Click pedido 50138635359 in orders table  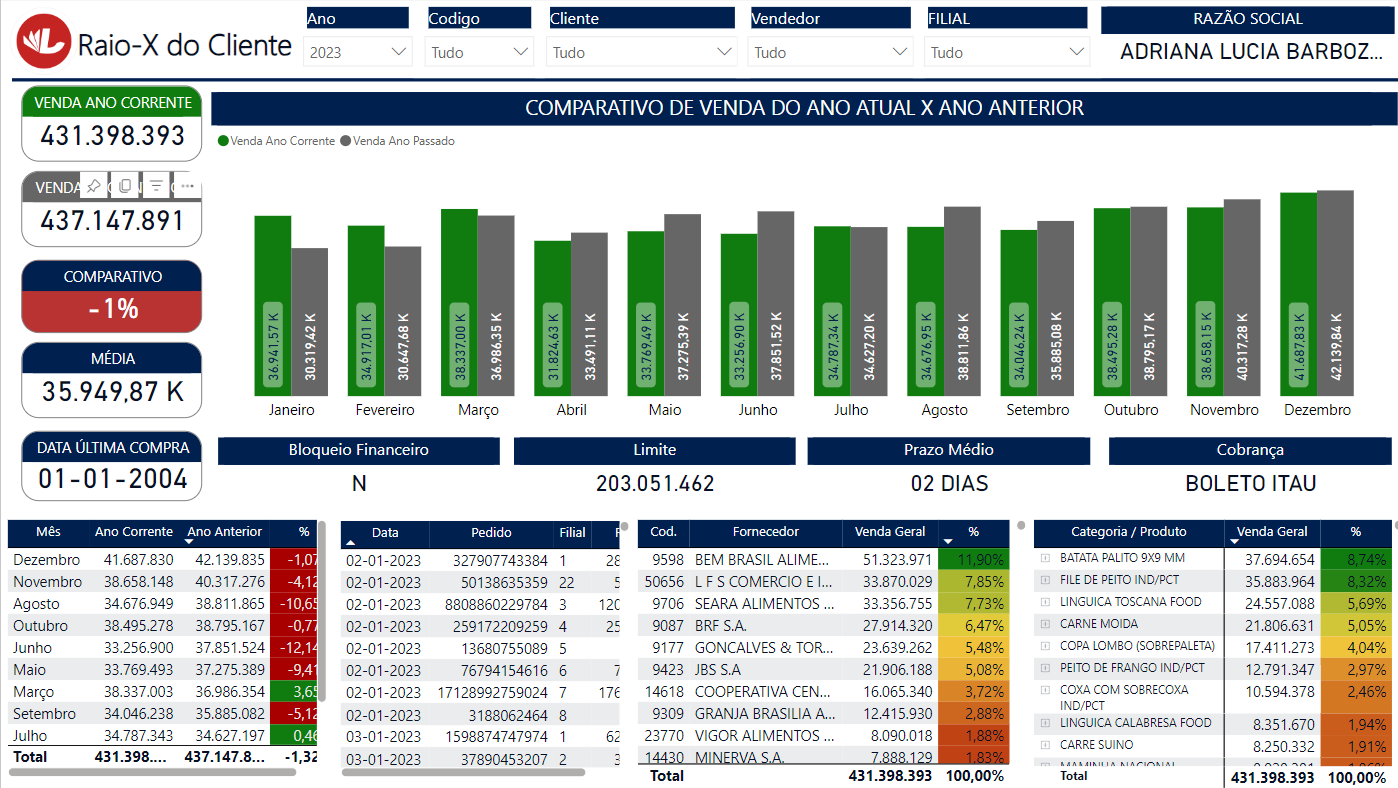pyautogui.click(x=507, y=583)
